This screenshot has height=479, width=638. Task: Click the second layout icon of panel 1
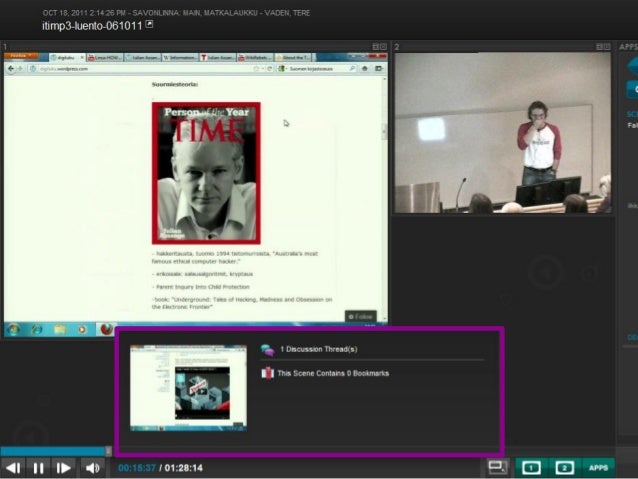click(x=383, y=47)
